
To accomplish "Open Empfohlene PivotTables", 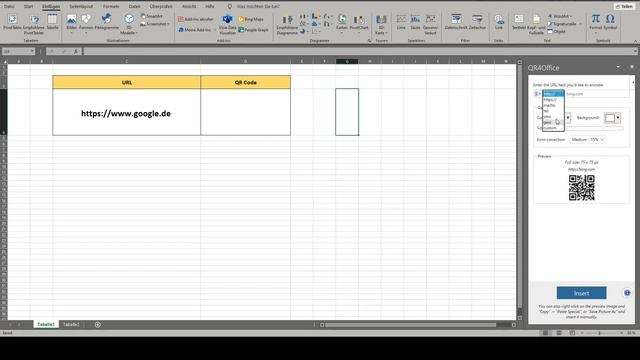I will point(34,24).
